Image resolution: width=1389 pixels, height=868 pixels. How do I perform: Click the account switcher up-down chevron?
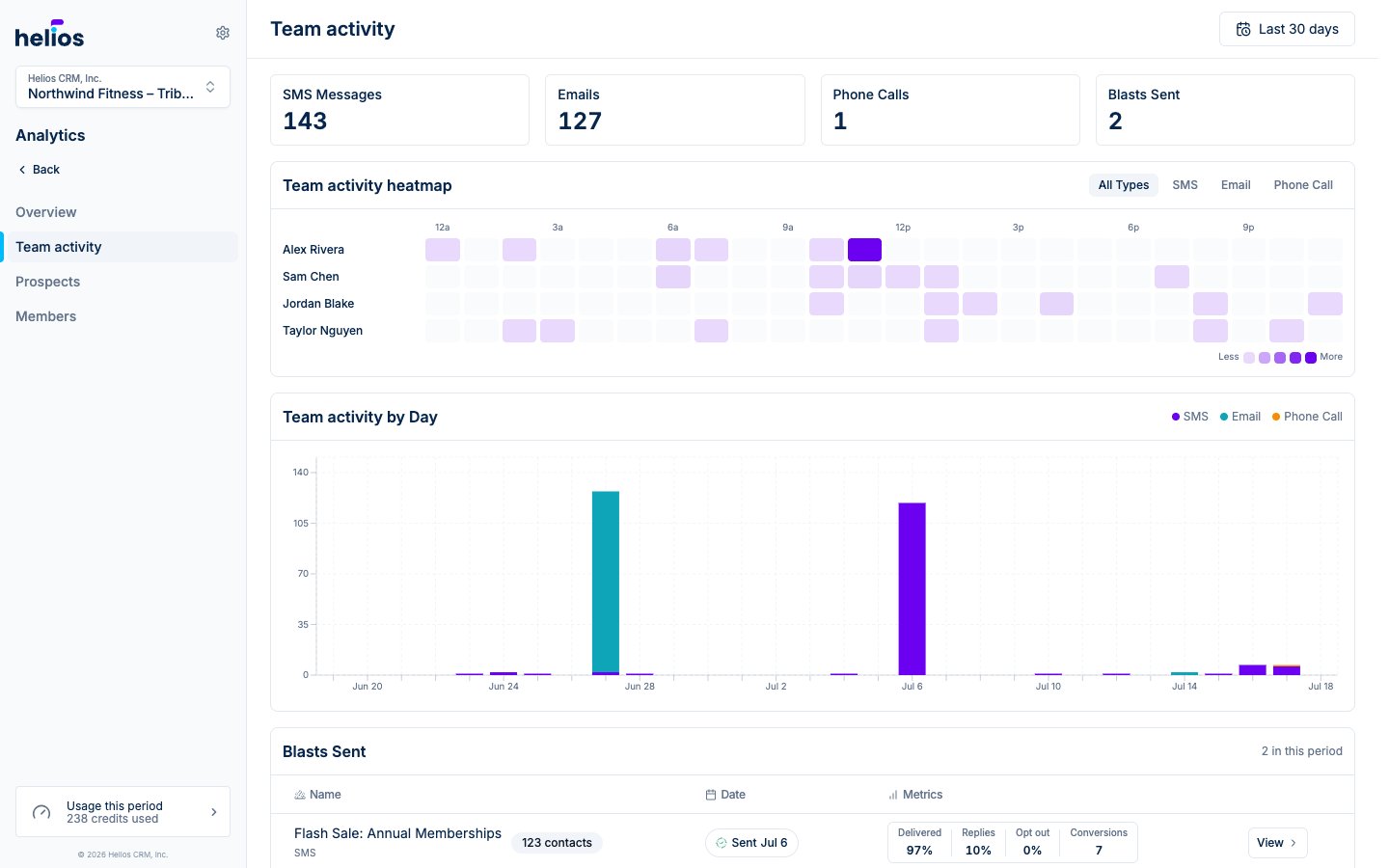click(x=210, y=87)
